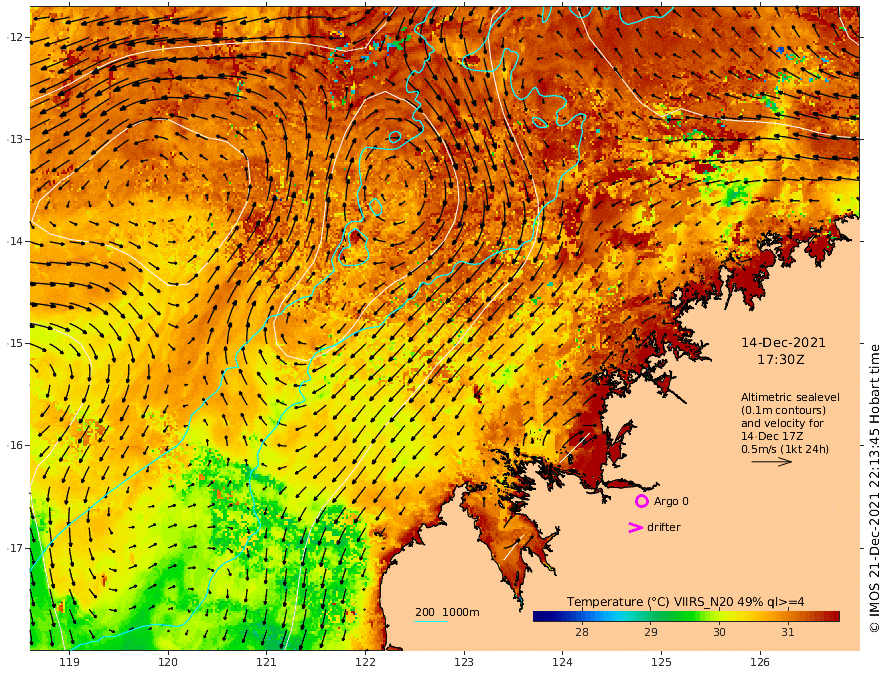Click the '200 1000m' depth contour label

[x=447, y=612]
